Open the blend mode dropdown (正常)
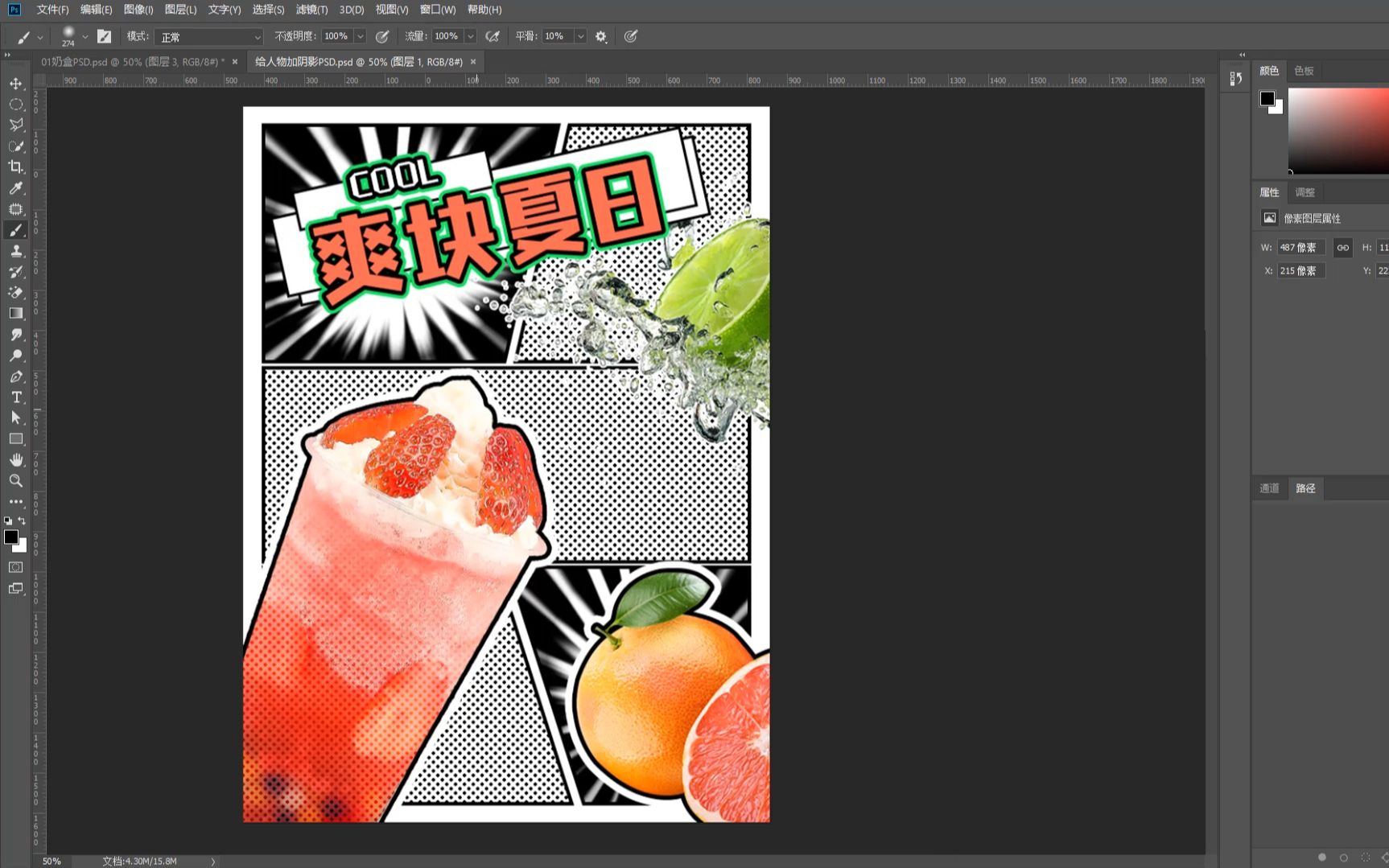 coord(210,37)
